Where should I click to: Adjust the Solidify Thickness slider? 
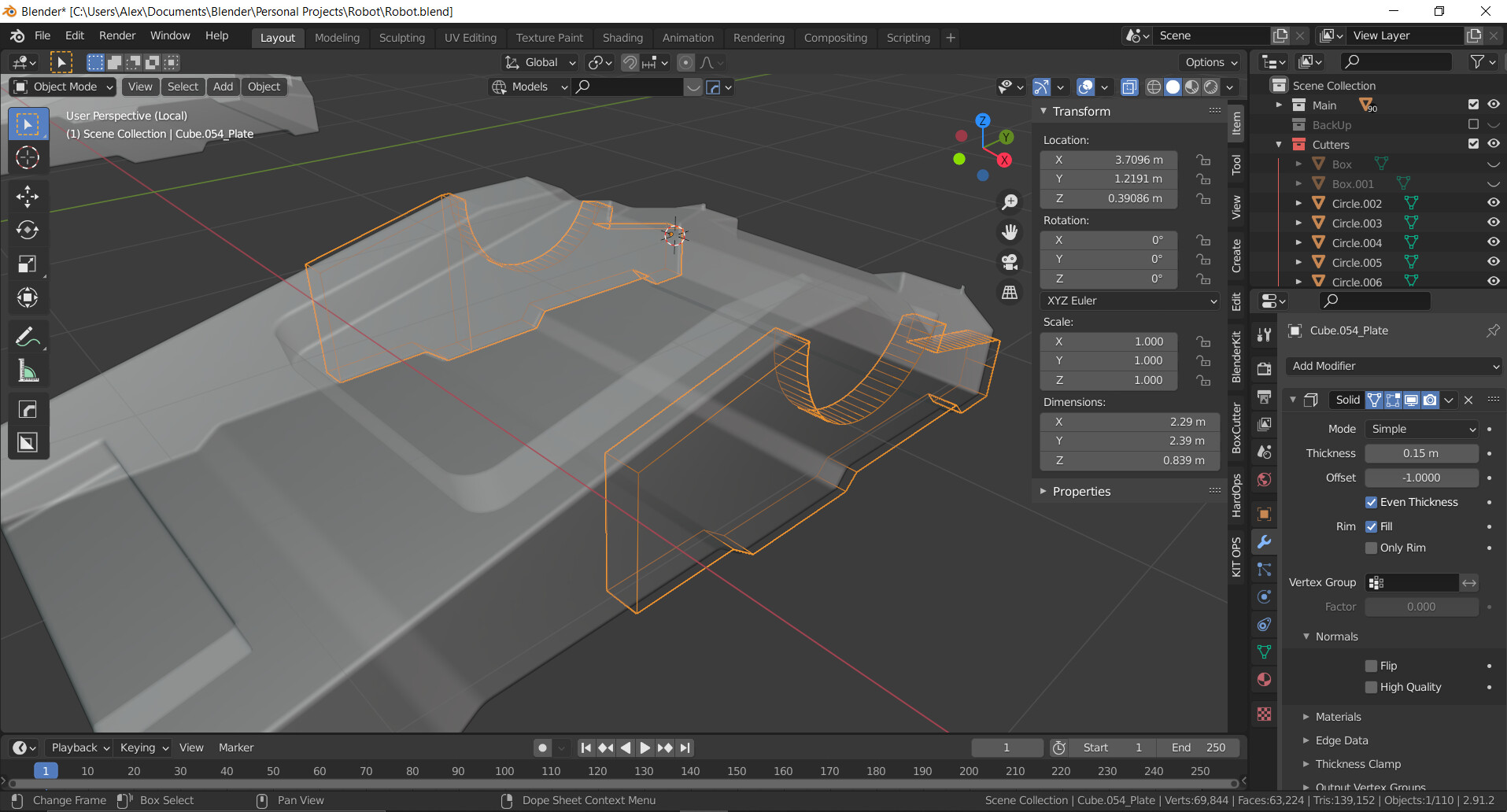click(1421, 453)
